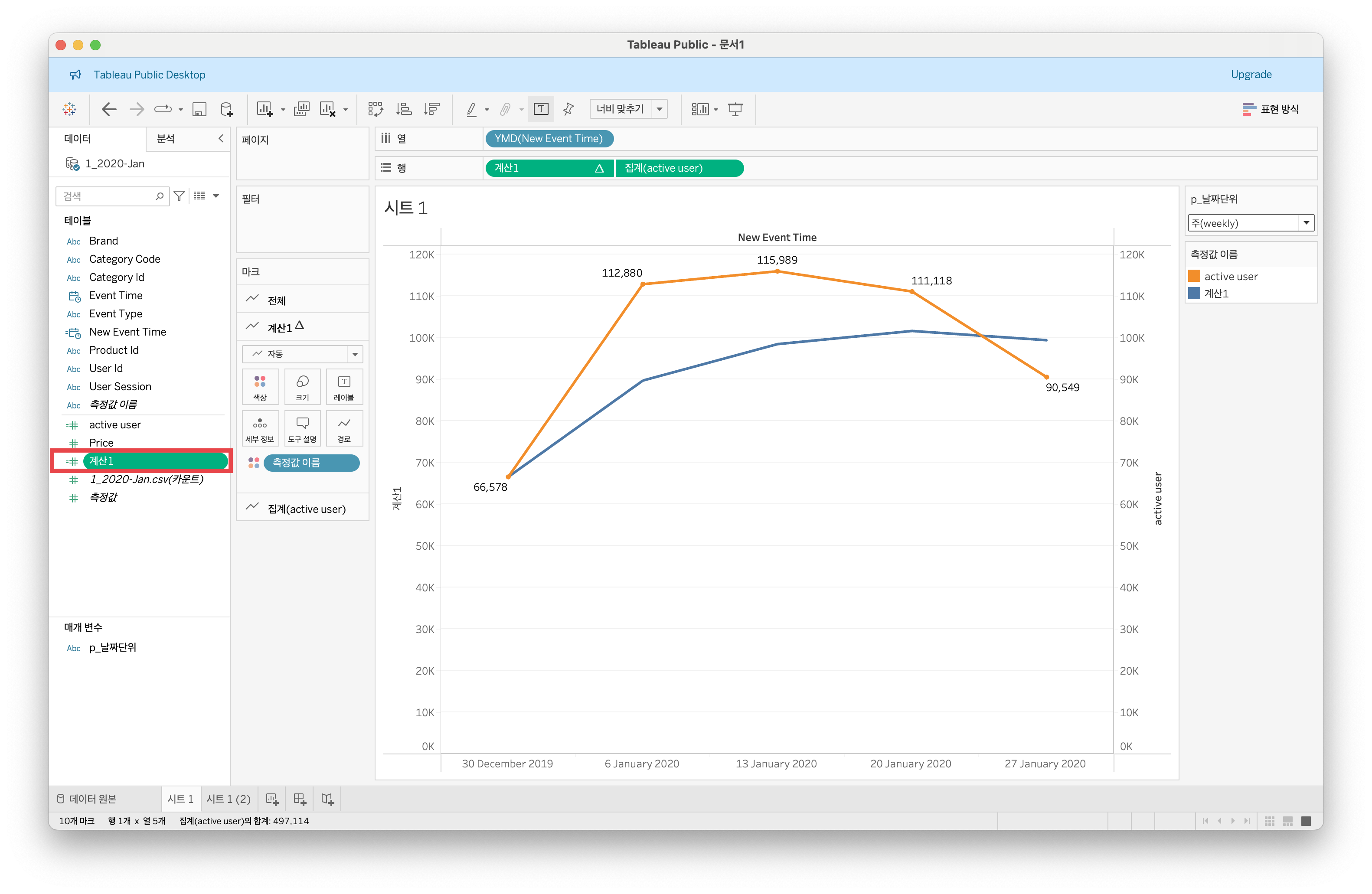Toggle the show mark labels toolbar button

point(541,109)
